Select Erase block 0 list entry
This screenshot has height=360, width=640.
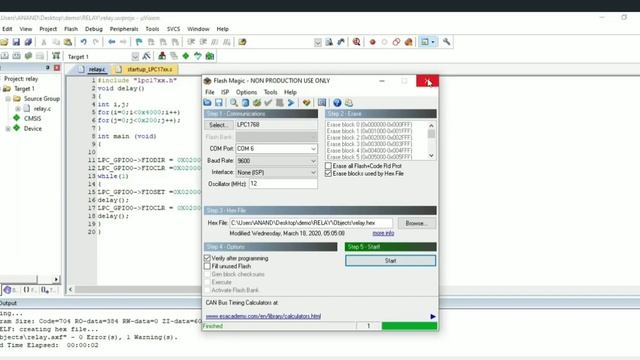(x=369, y=124)
